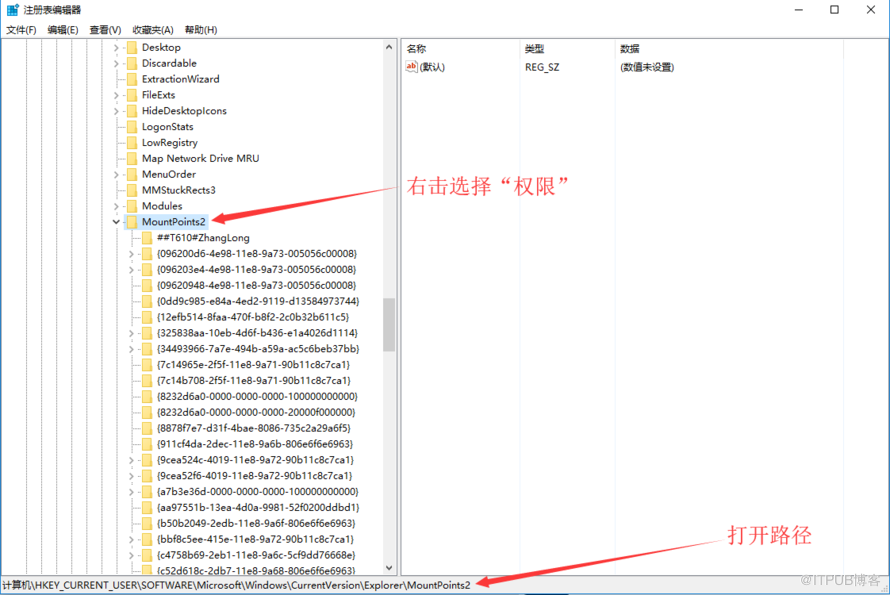Expand the FileExts key
The width and height of the screenshot is (890, 595).
pyautogui.click(x=116, y=95)
